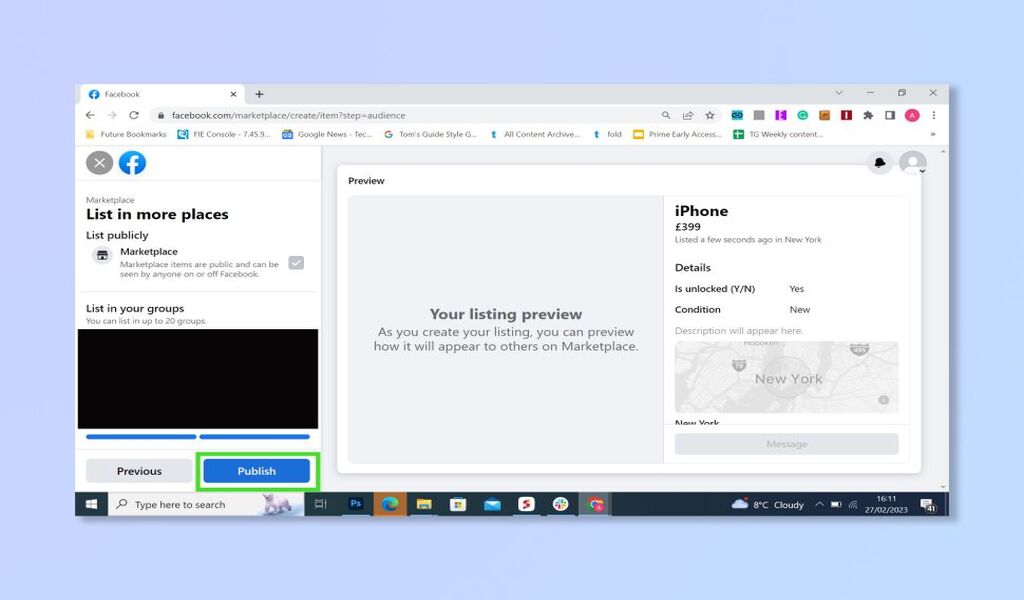This screenshot has width=1024, height=600.
Task: Expand hidden system tray icons
Action: 819,504
